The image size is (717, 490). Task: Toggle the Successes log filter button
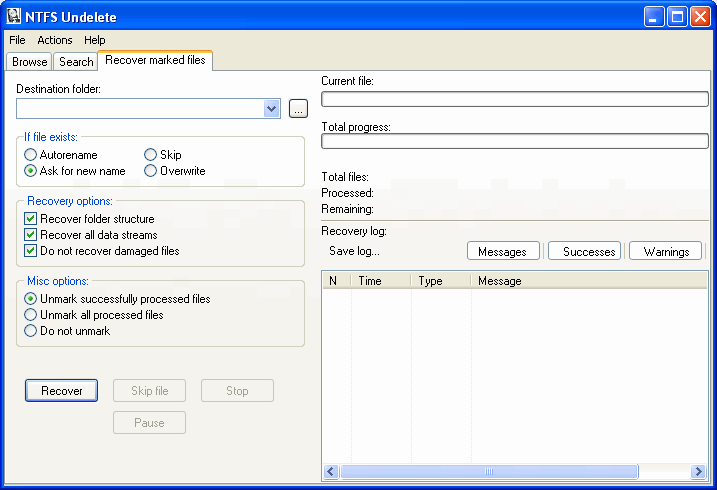pos(584,251)
